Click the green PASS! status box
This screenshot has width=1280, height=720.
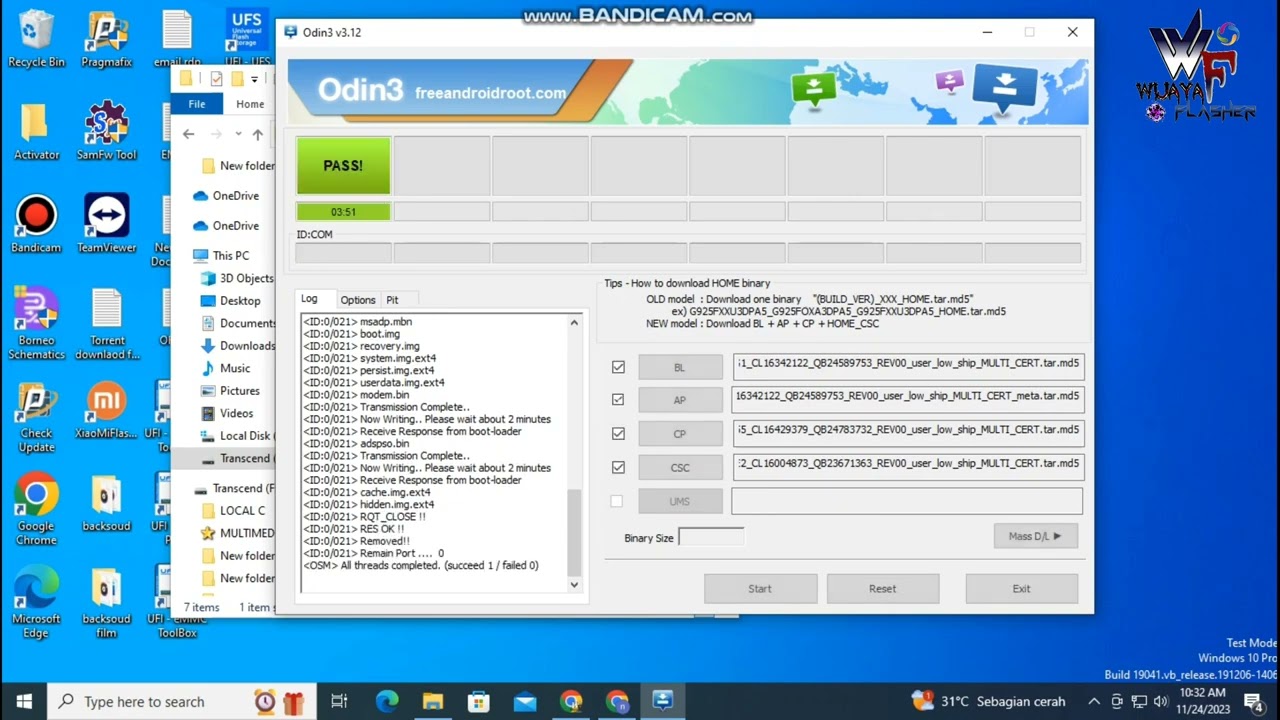pos(343,166)
